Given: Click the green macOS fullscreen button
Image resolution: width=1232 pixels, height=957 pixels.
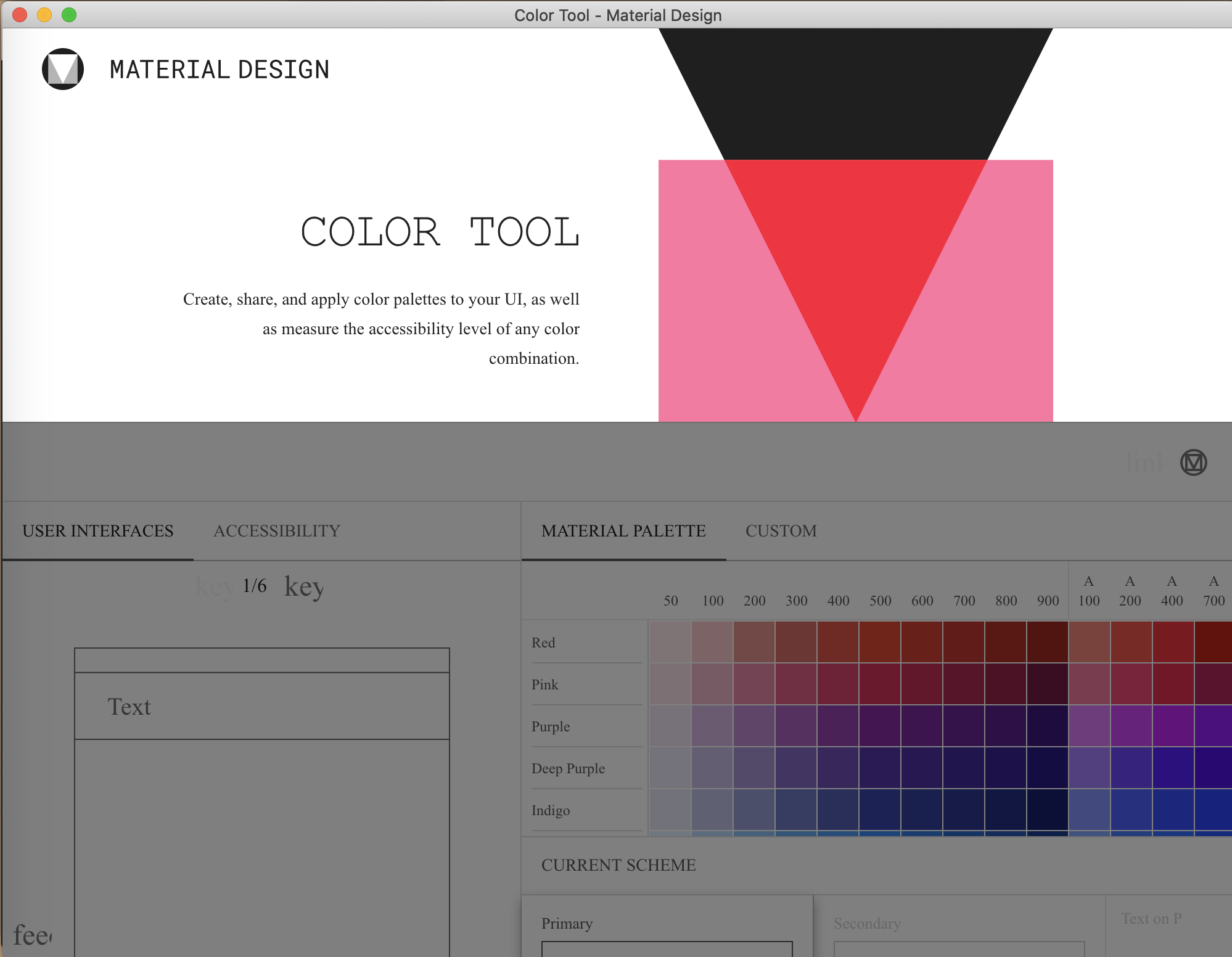Looking at the screenshot, I should (69, 15).
